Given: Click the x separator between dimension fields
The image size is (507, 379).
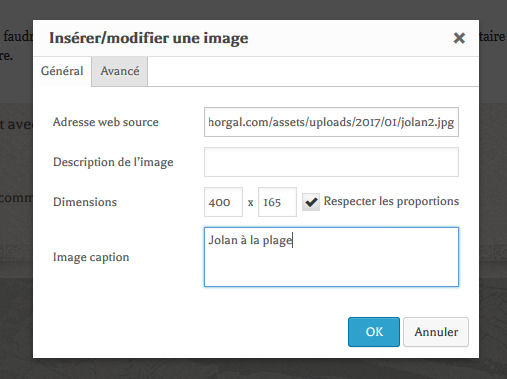Looking at the screenshot, I should tap(251, 203).
